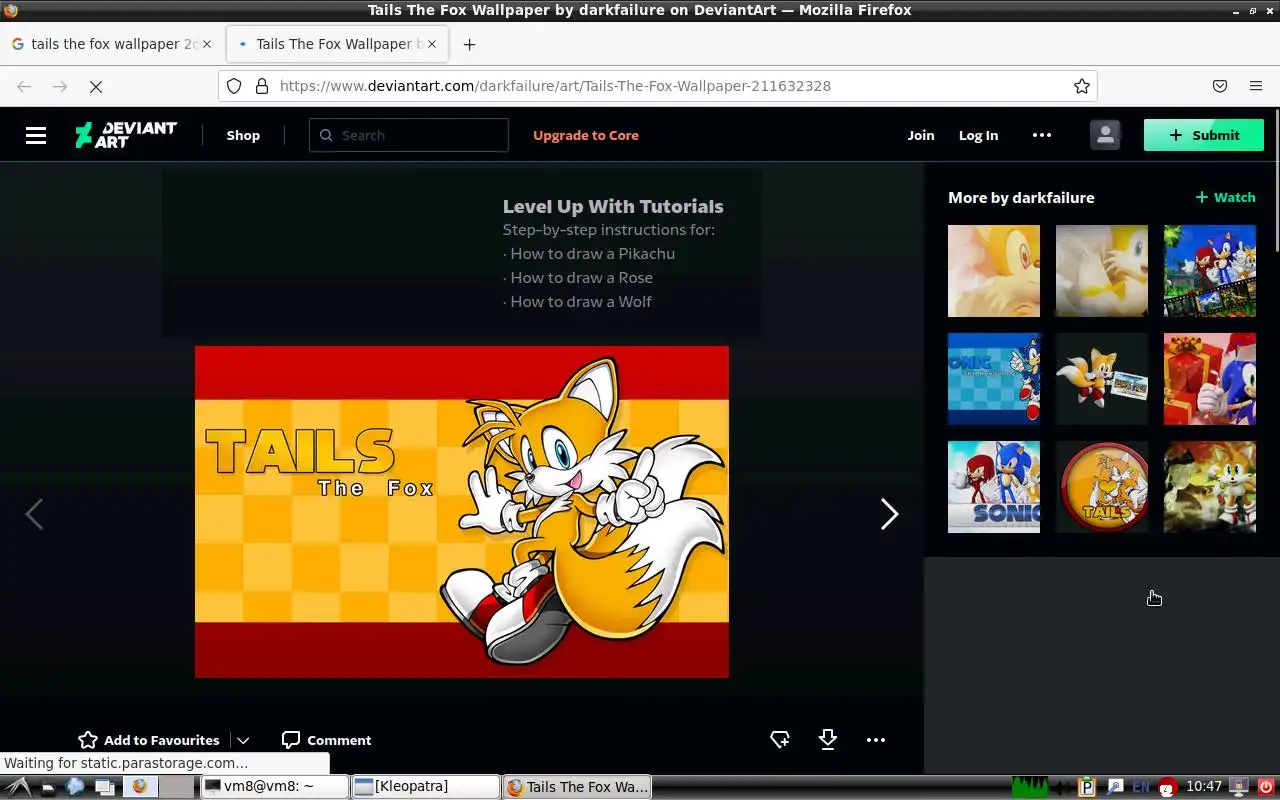This screenshot has height=800, width=1280.
Task: Switch to the vm8@vm8 terminal window
Action: click(275, 787)
